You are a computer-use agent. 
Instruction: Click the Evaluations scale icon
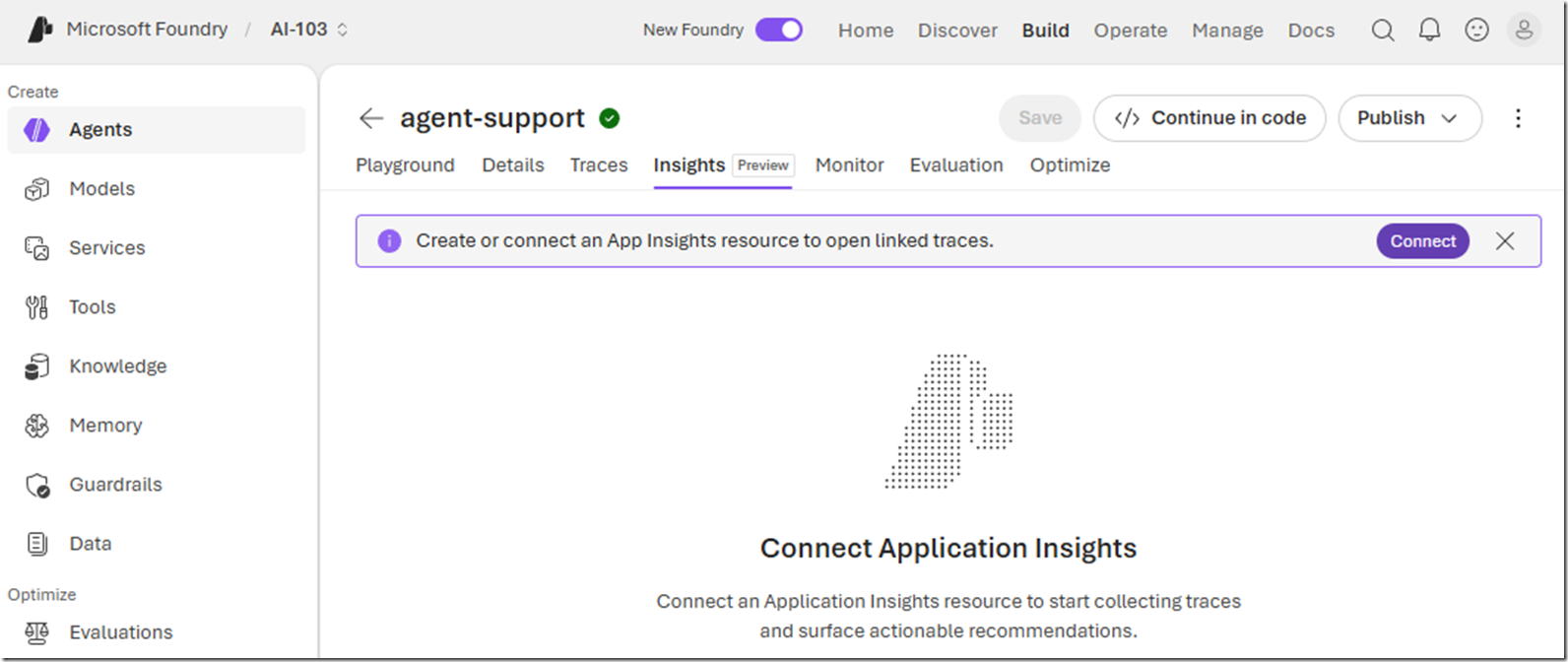click(36, 632)
